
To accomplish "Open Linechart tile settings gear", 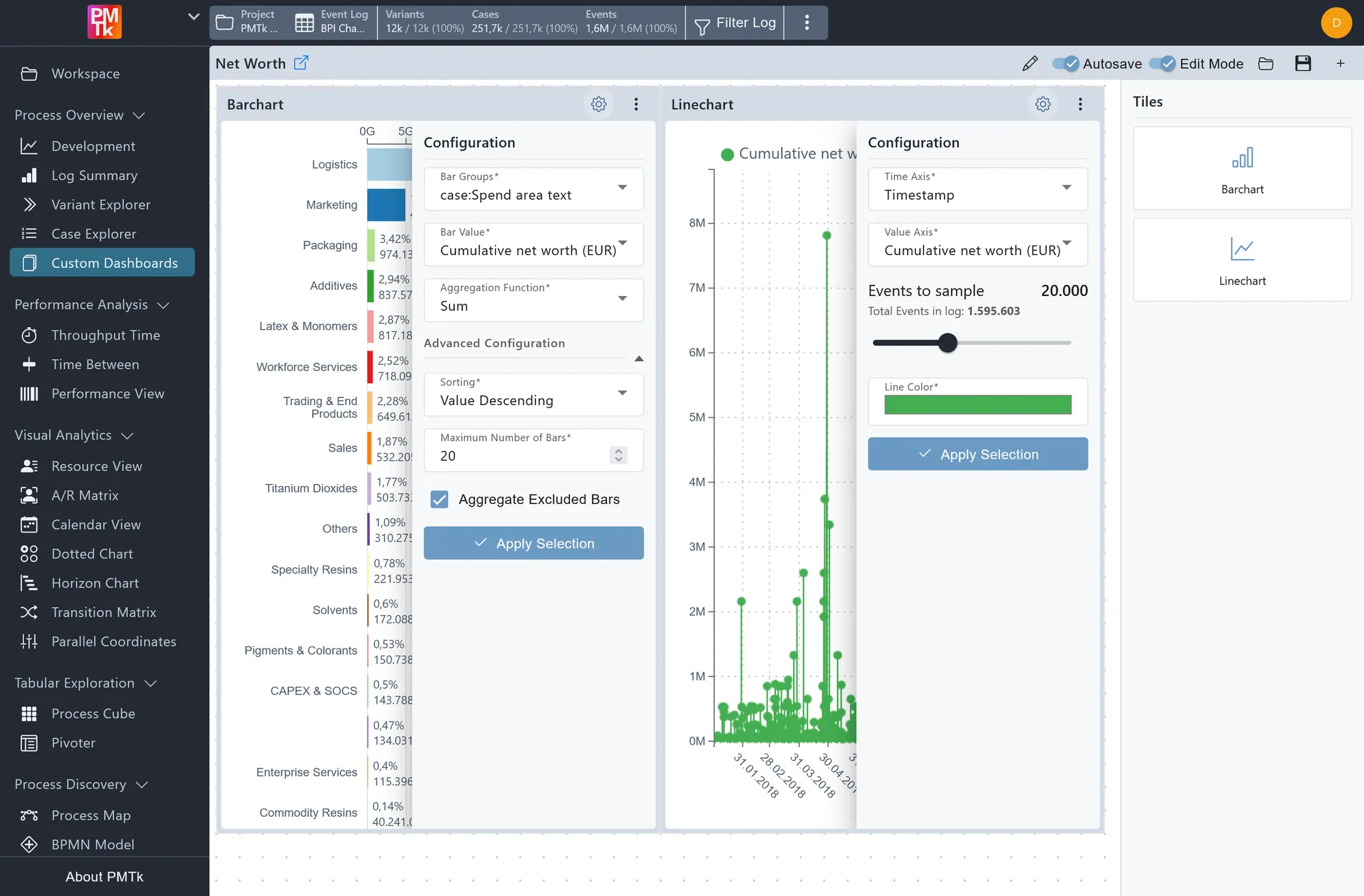I will click(x=1043, y=104).
